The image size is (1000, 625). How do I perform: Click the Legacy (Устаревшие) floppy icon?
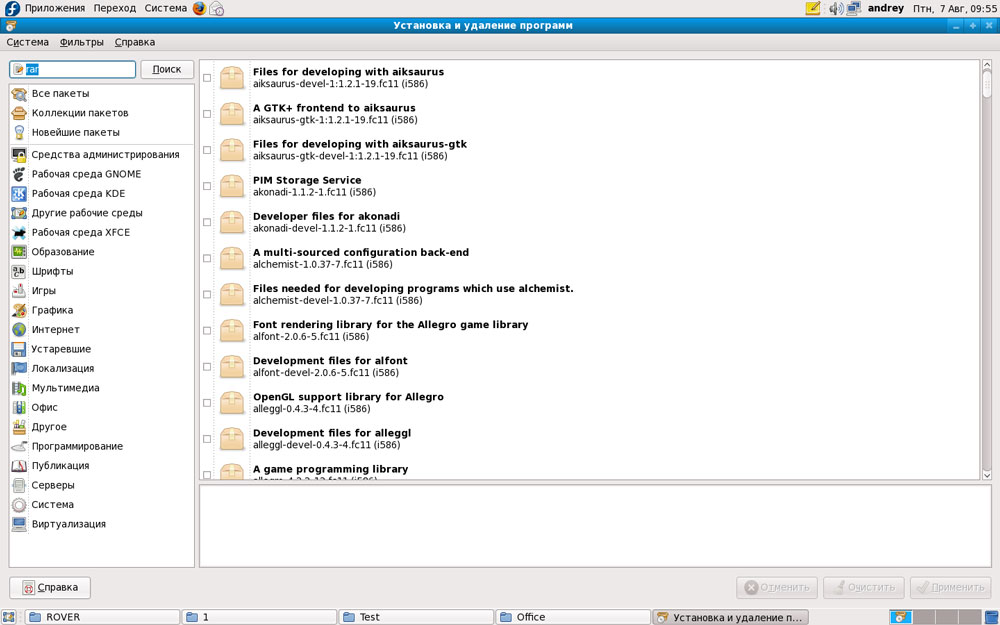point(19,349)
